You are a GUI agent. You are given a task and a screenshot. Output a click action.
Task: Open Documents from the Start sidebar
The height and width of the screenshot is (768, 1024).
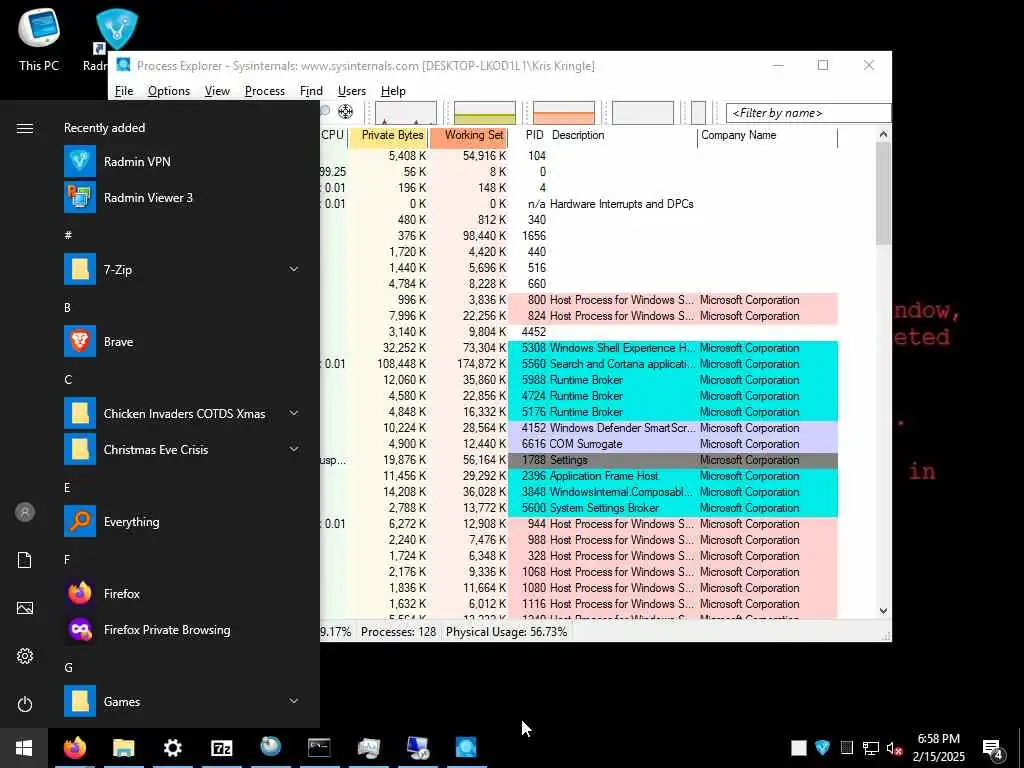[x=25, y=560]
